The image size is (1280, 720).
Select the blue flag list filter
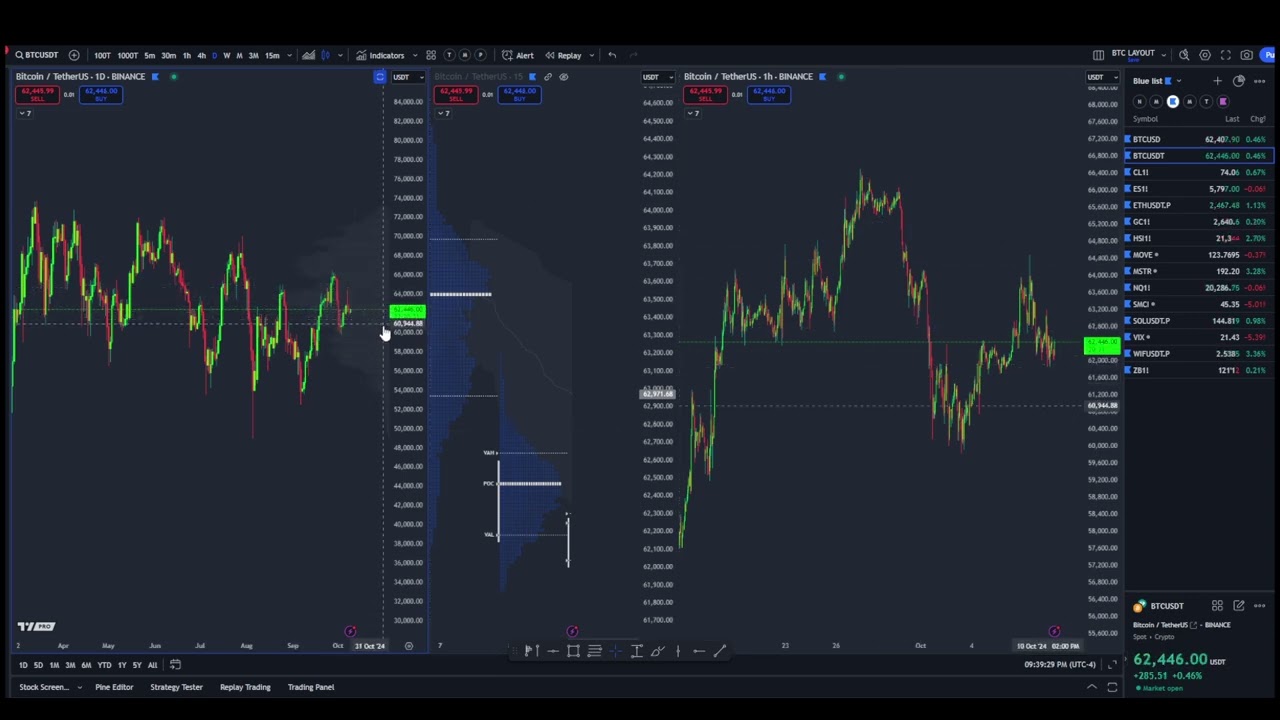(1173, 101)
